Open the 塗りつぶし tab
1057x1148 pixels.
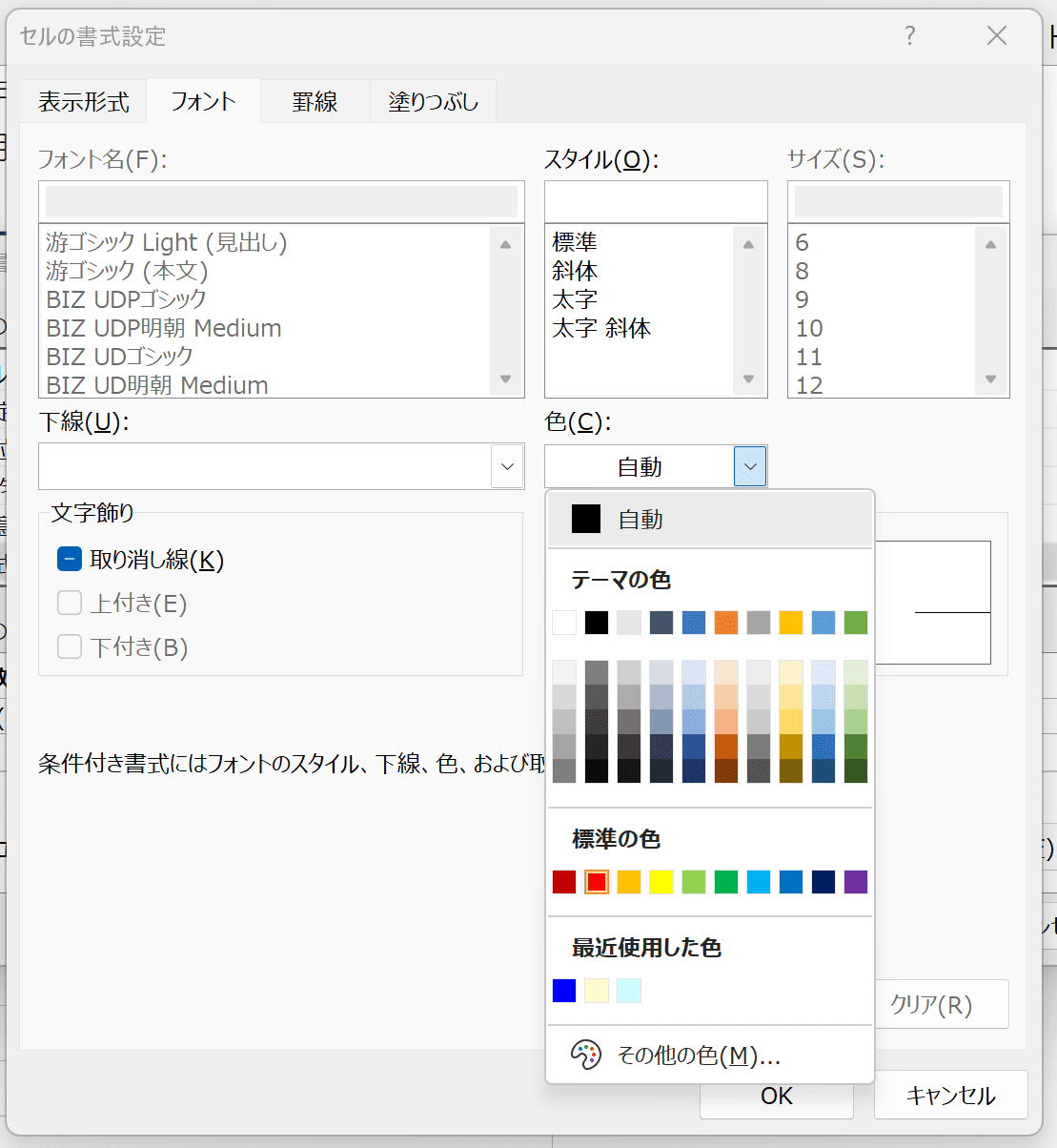[x=433, y=102]
